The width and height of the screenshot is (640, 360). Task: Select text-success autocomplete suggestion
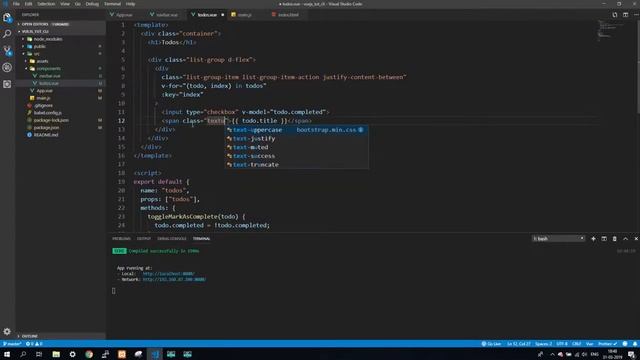pyautogui.click(x=297, y=156)
